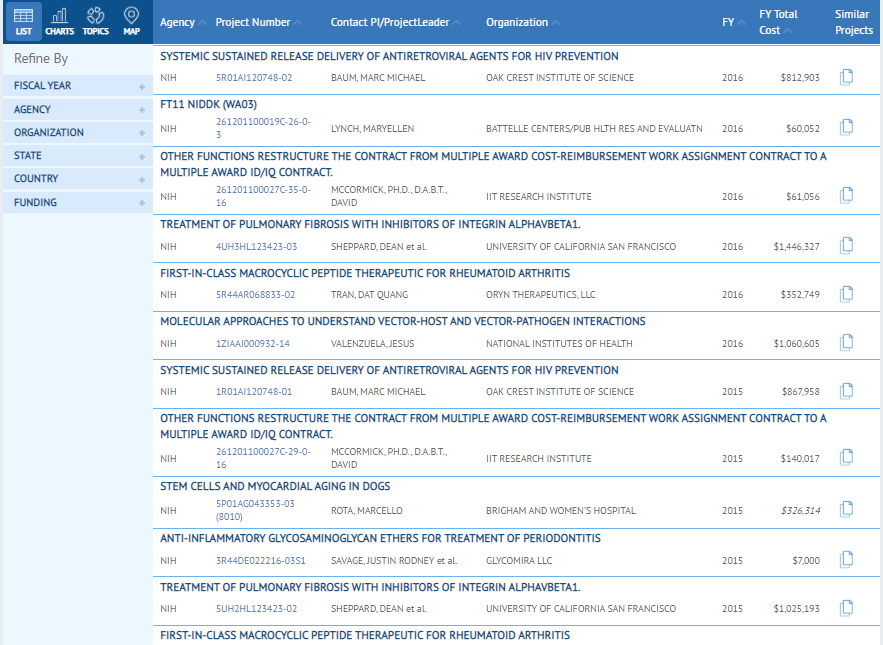Viewport: 883px width, 645px height.
Task: Show similar projects for 1R01AI120748-01
Action: coord(846,391)
